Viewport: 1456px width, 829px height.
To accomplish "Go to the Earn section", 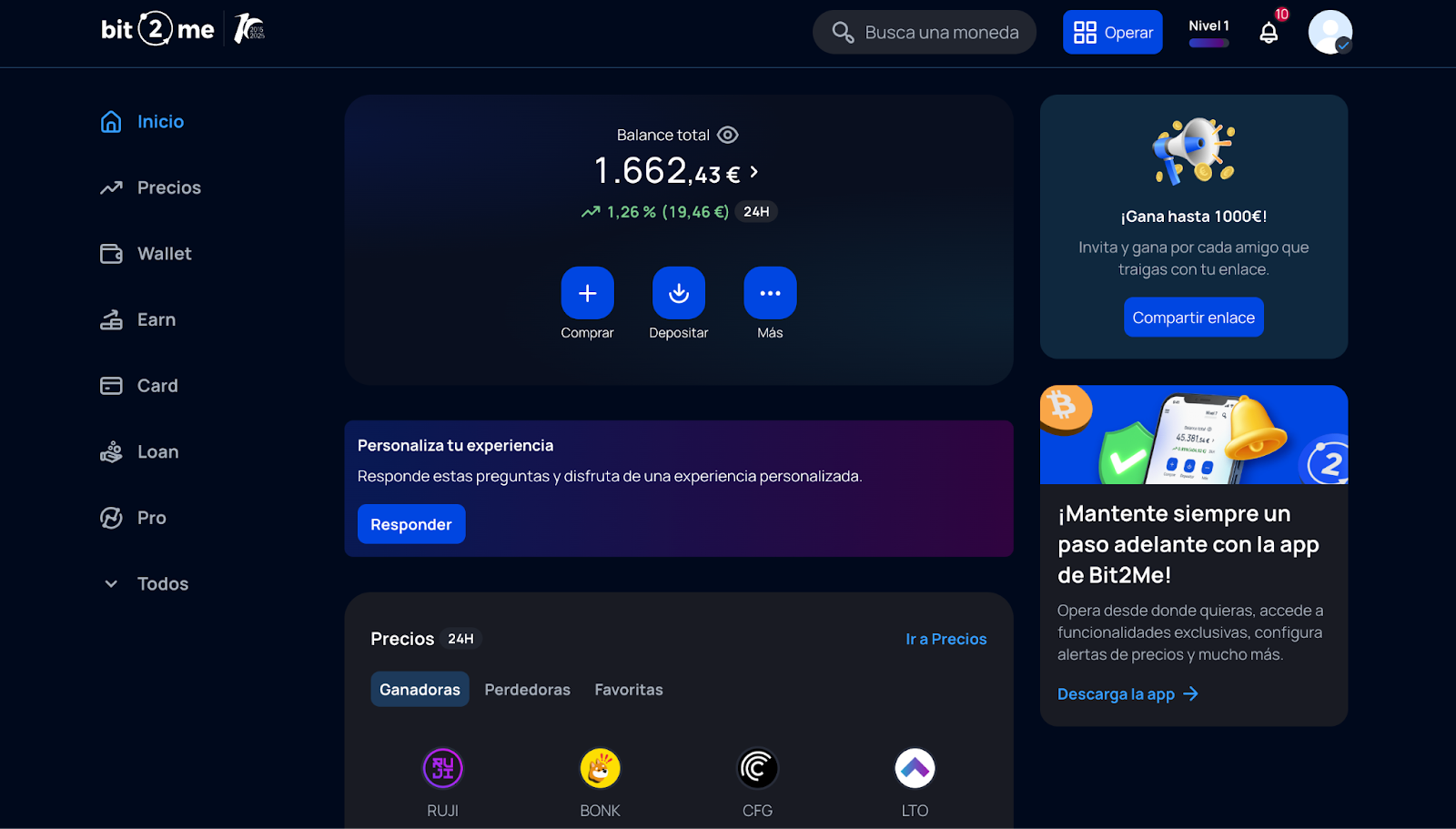I will coord(138,319).
